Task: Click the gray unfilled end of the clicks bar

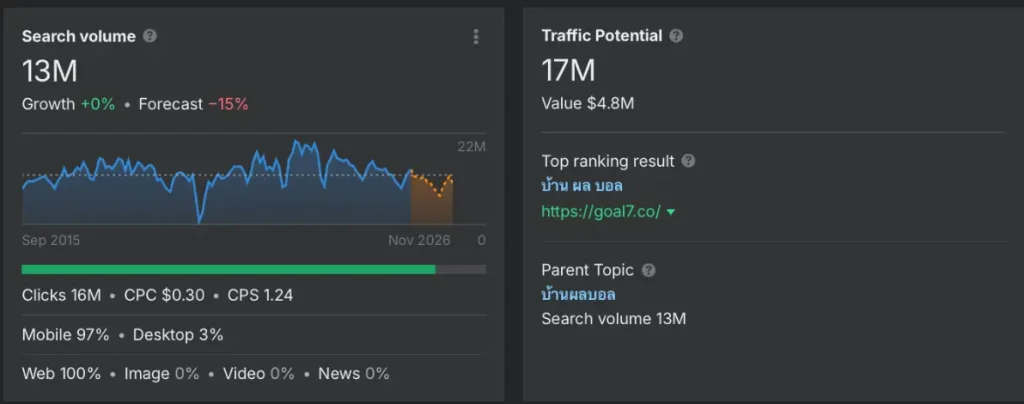Action: click(461, 269)
